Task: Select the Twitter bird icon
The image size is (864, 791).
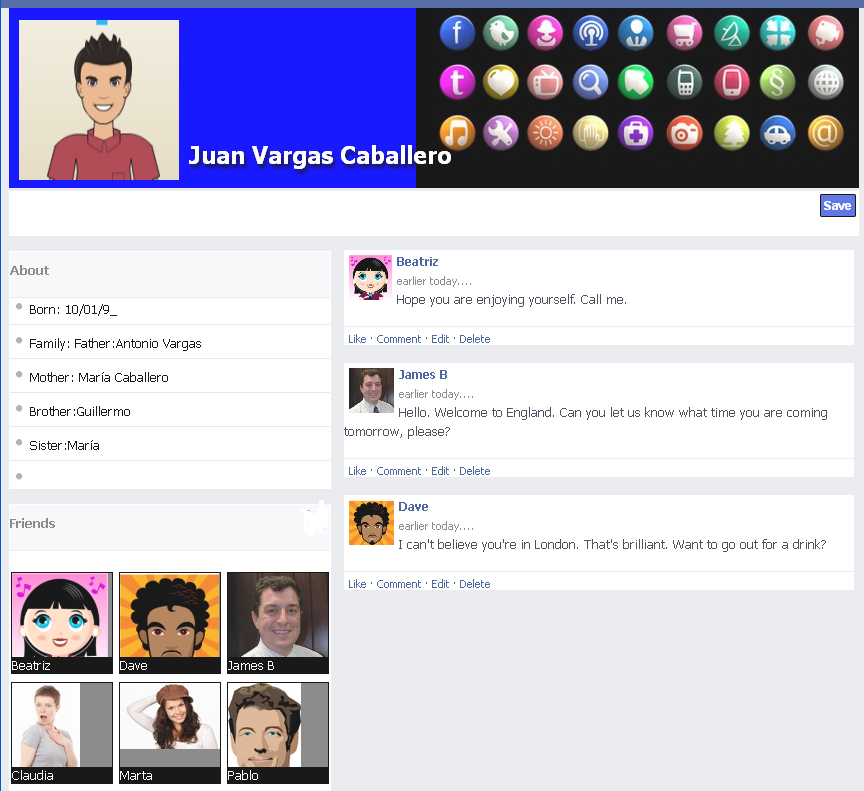Action: 501,32
